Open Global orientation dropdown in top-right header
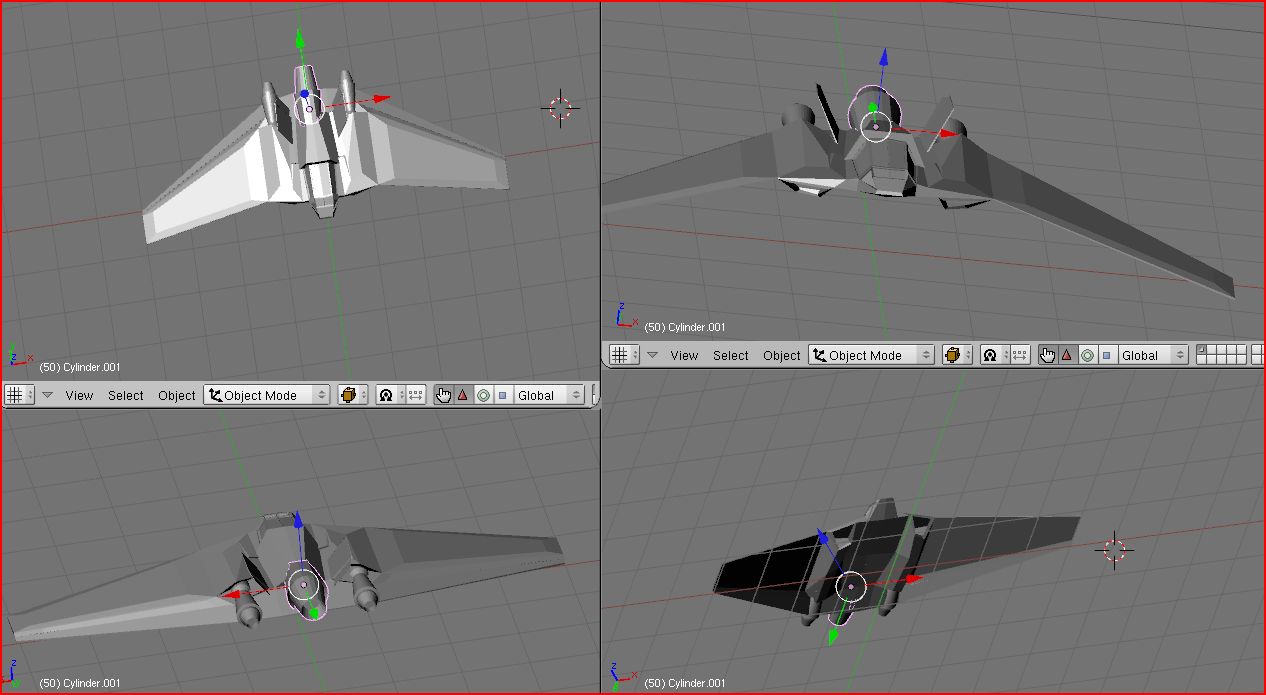 pyautogui.click(x=1152, y=355)
